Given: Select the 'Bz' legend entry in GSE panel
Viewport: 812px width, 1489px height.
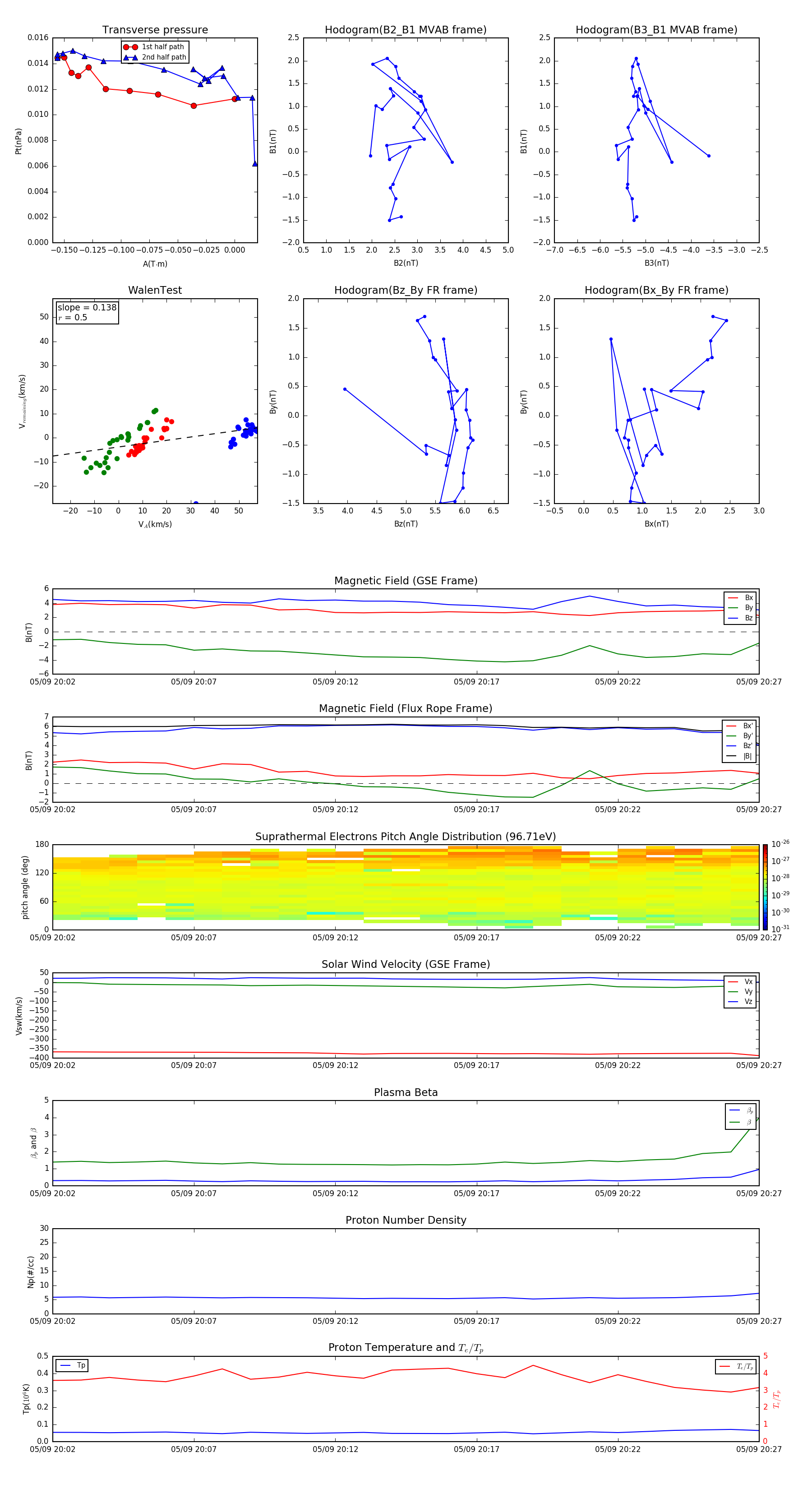Looking at the screenshot, I should (x=740, y=618).
